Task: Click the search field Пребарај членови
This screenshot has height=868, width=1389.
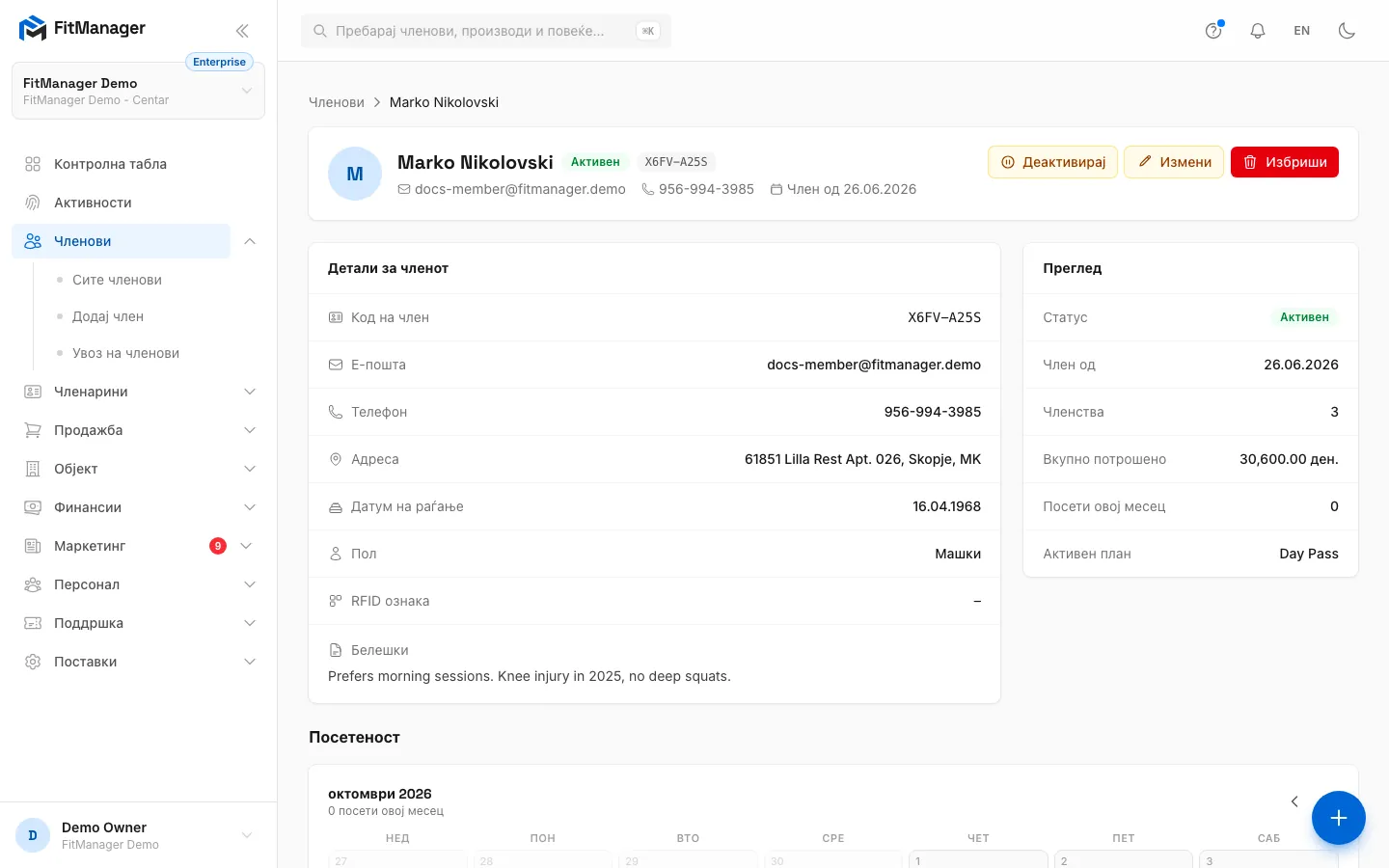Action: coord(486,31)
